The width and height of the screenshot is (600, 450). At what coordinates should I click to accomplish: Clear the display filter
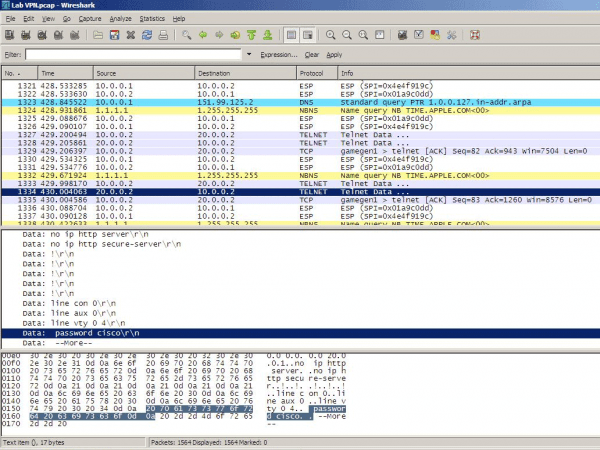(x=312, y=54)
